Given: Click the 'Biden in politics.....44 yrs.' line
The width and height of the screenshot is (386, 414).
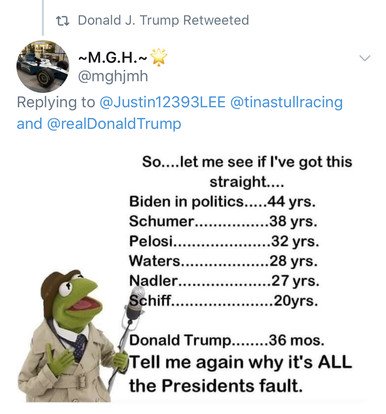Looking at the screenshot, I should (222, 202).
